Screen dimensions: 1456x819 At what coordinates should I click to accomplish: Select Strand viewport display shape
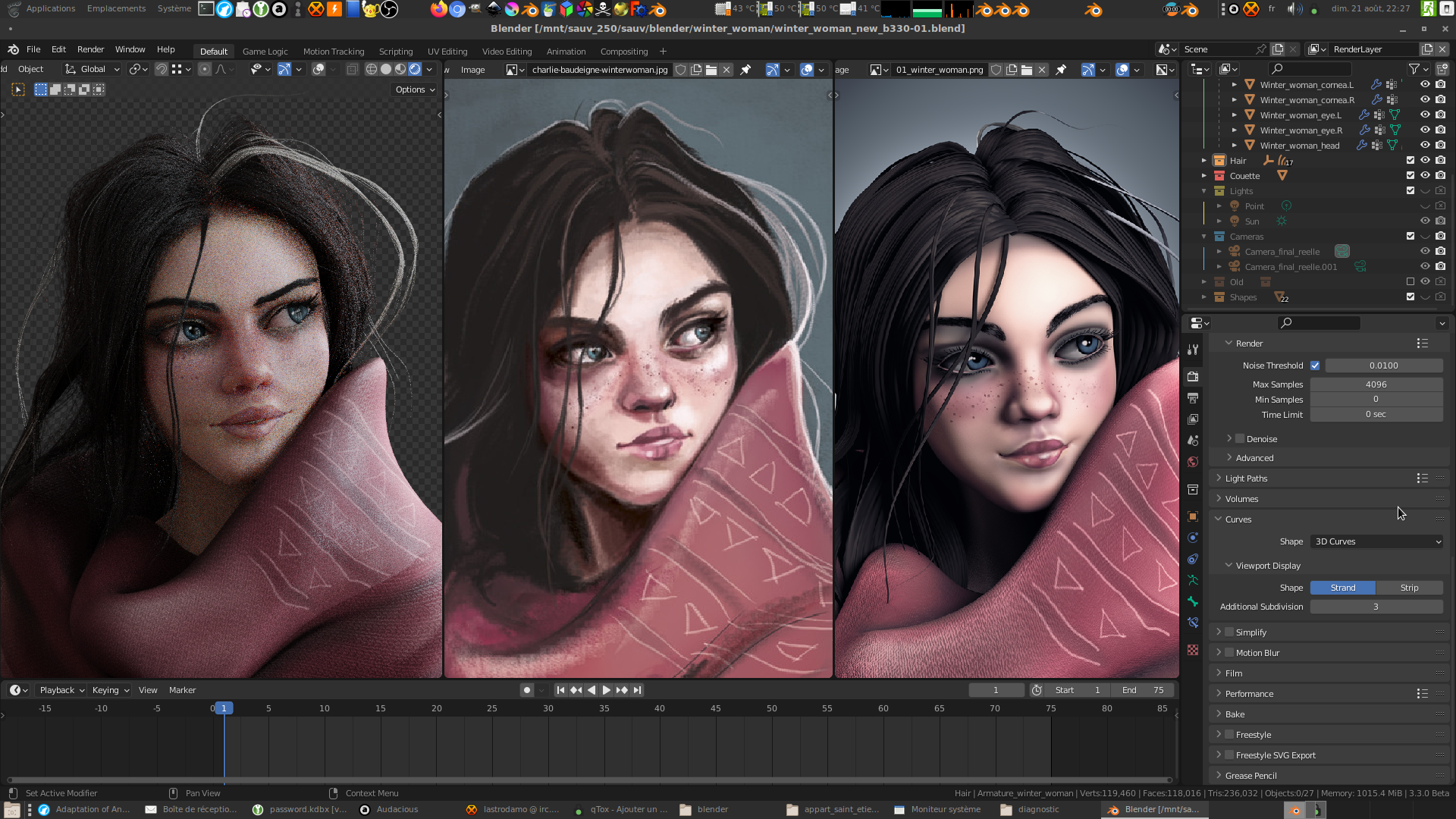[1343, 588]
